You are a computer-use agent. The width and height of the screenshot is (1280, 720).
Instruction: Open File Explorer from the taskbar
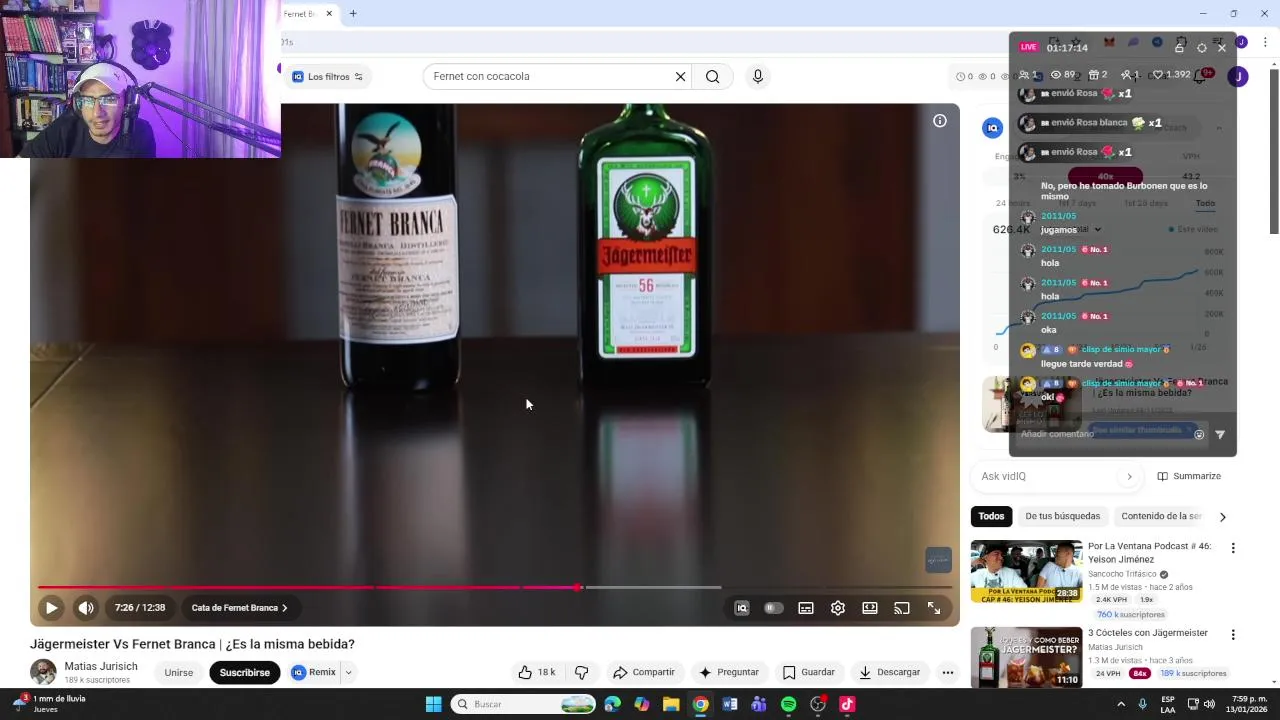click(x=671, y=704)
